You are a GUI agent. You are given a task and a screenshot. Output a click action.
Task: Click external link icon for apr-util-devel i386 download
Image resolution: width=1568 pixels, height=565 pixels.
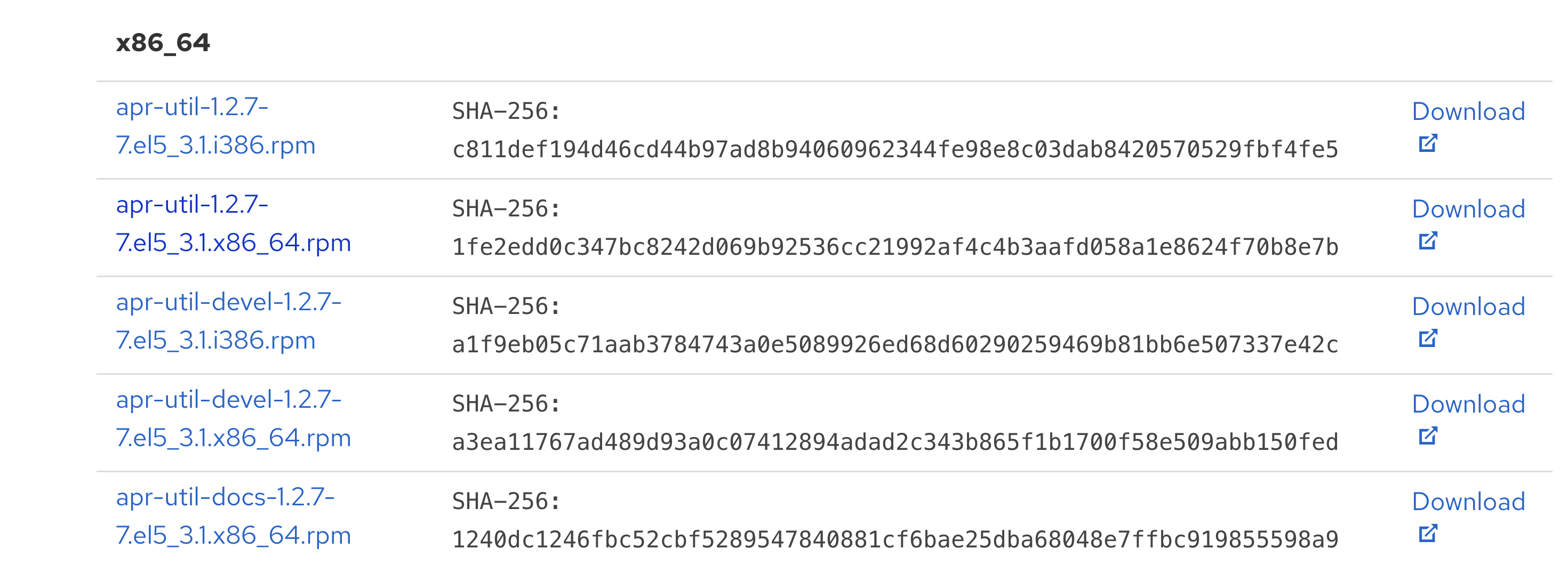tap(1427, 339)
